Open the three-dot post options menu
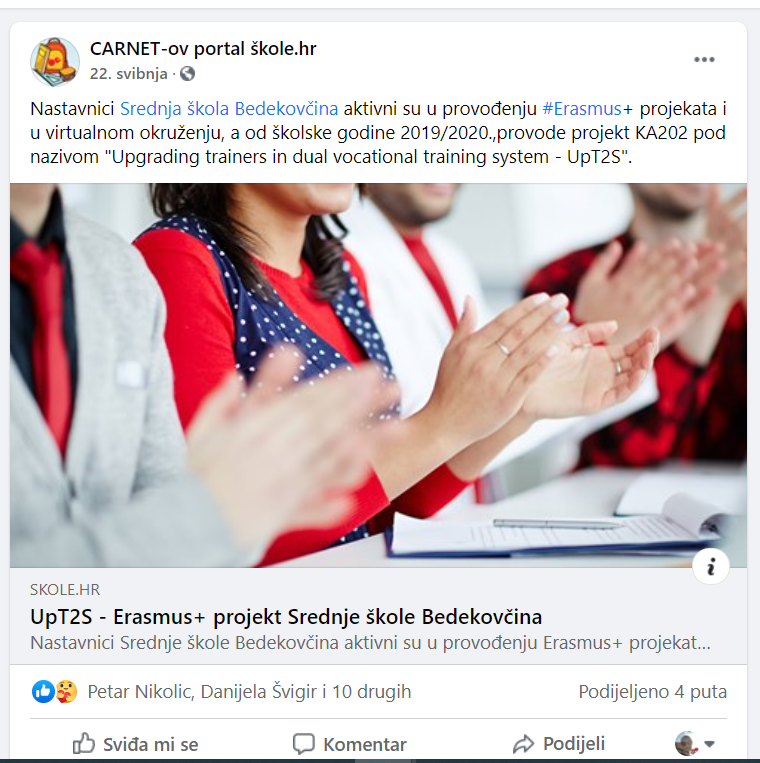Screen dimensions: 760x763 pyautogui.click(x=704, y=60)
